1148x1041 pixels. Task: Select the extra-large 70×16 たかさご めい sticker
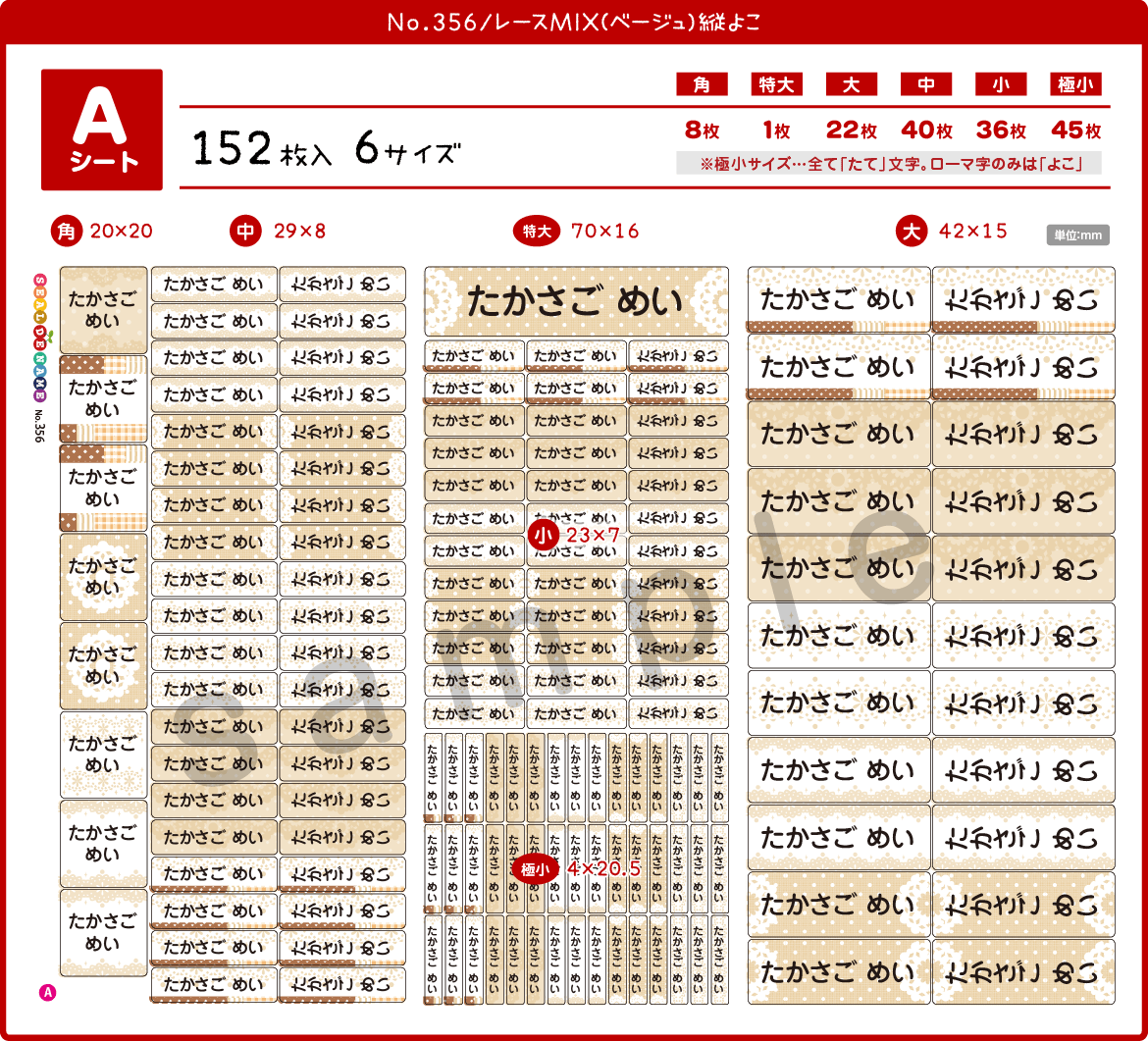(576, 301)
